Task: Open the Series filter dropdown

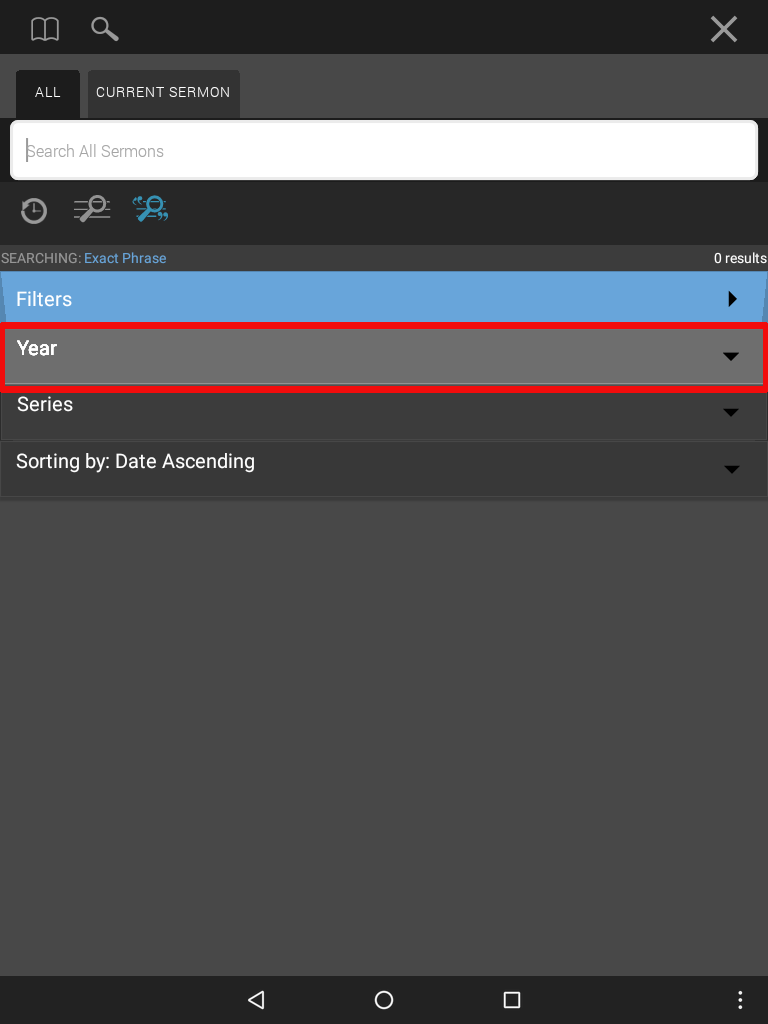Action: 384,412
